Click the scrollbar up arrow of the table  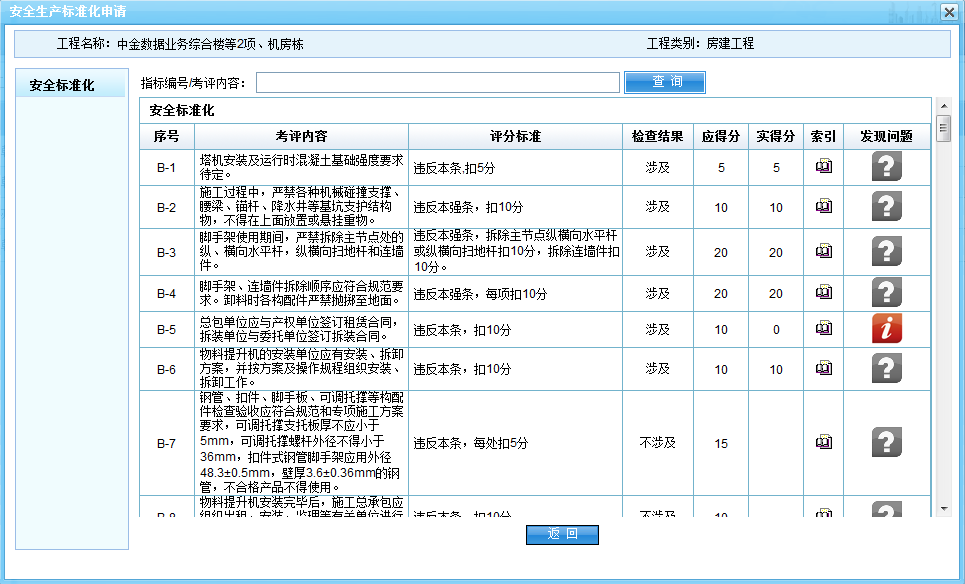[x=942, y=105]
